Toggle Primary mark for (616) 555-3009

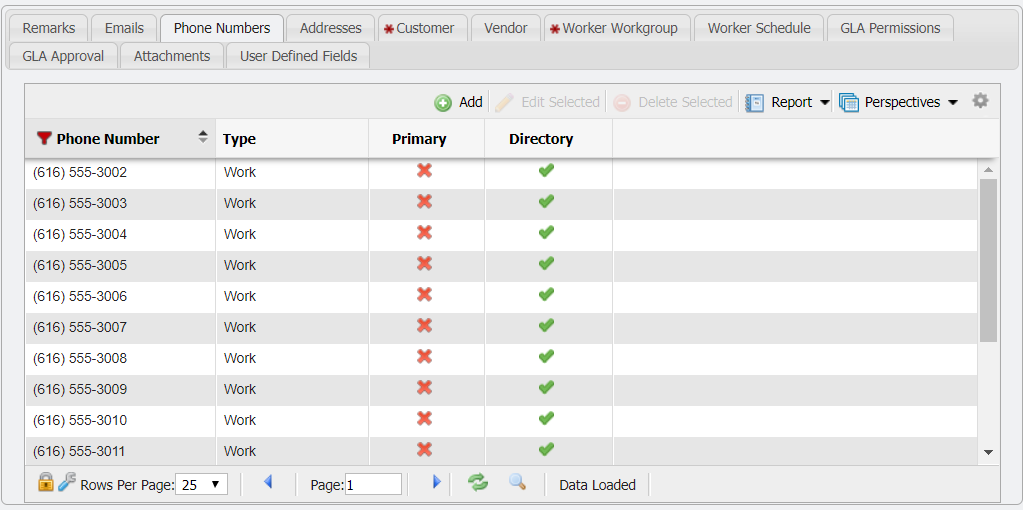point(424,388)
